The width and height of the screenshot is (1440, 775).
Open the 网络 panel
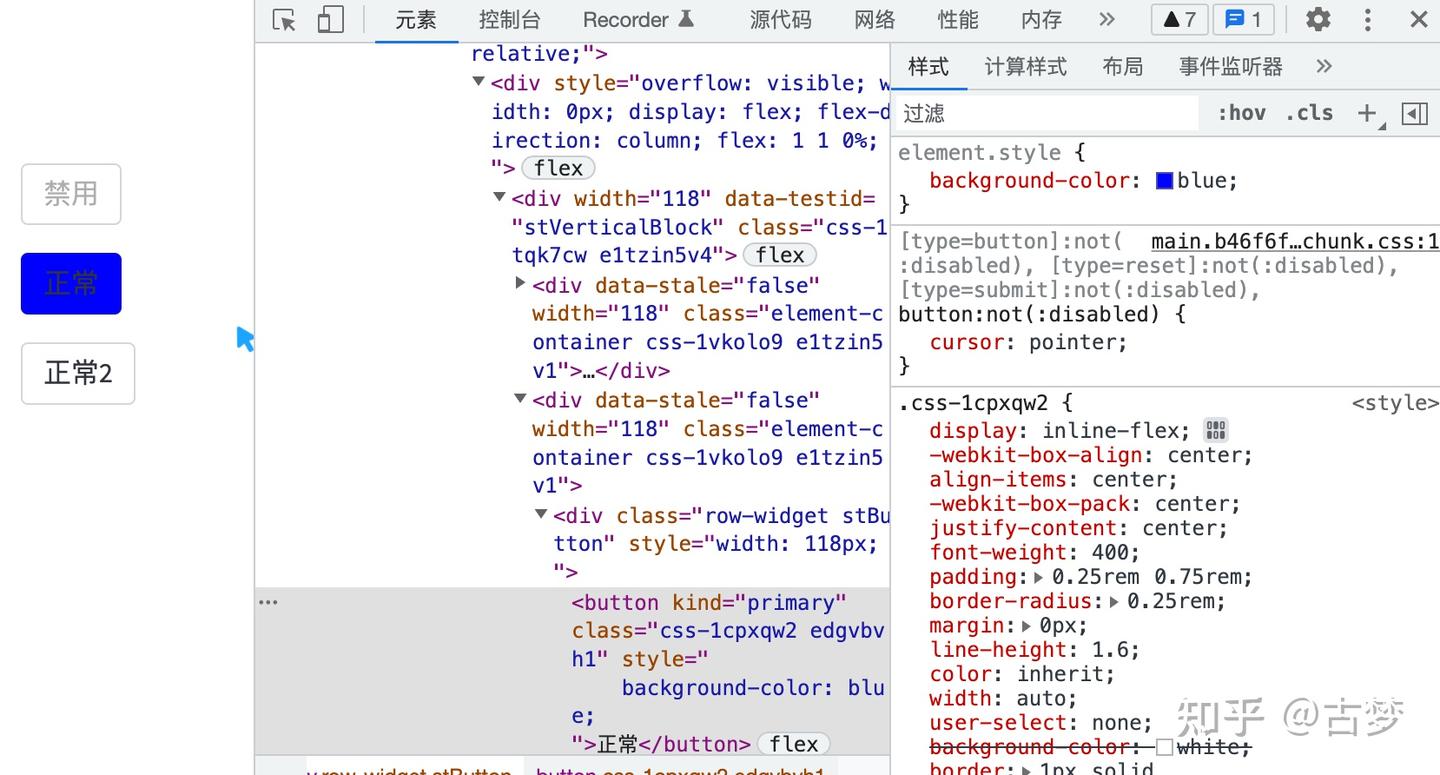coord(873,19)
